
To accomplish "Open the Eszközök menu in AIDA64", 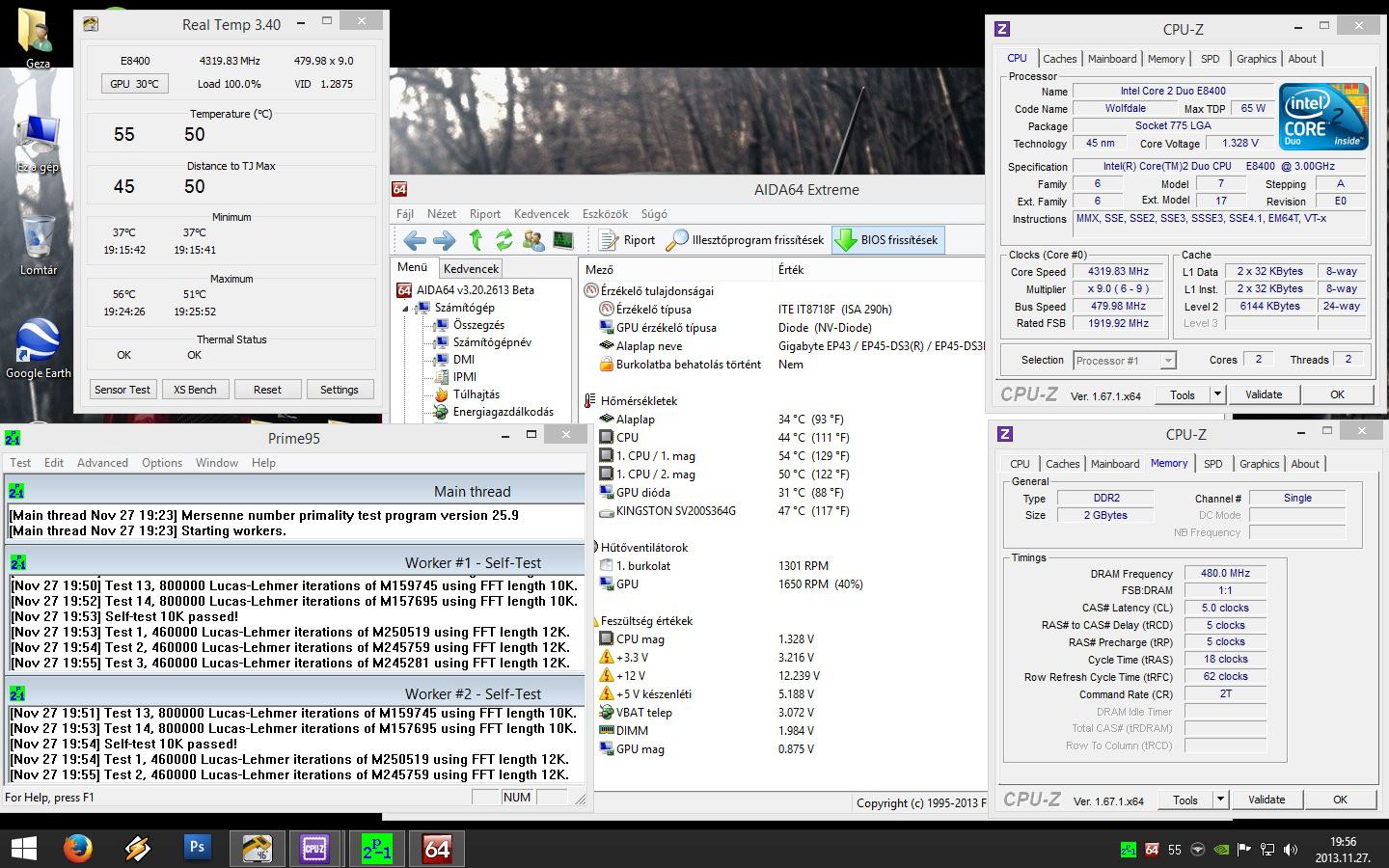I will [605, 214].
